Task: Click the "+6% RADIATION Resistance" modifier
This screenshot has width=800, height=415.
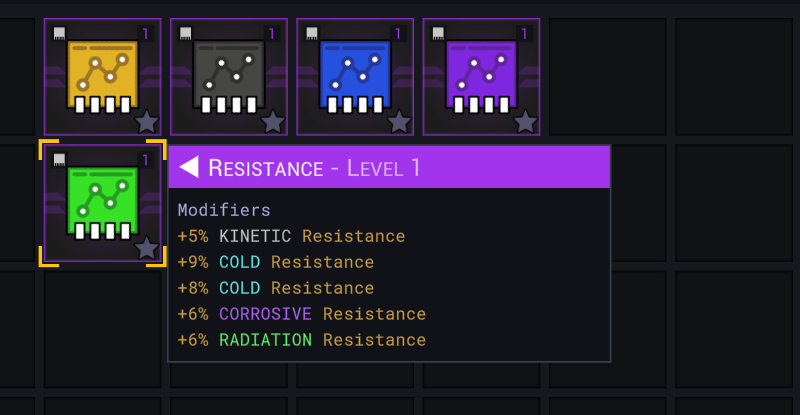Action: [301, 341]
